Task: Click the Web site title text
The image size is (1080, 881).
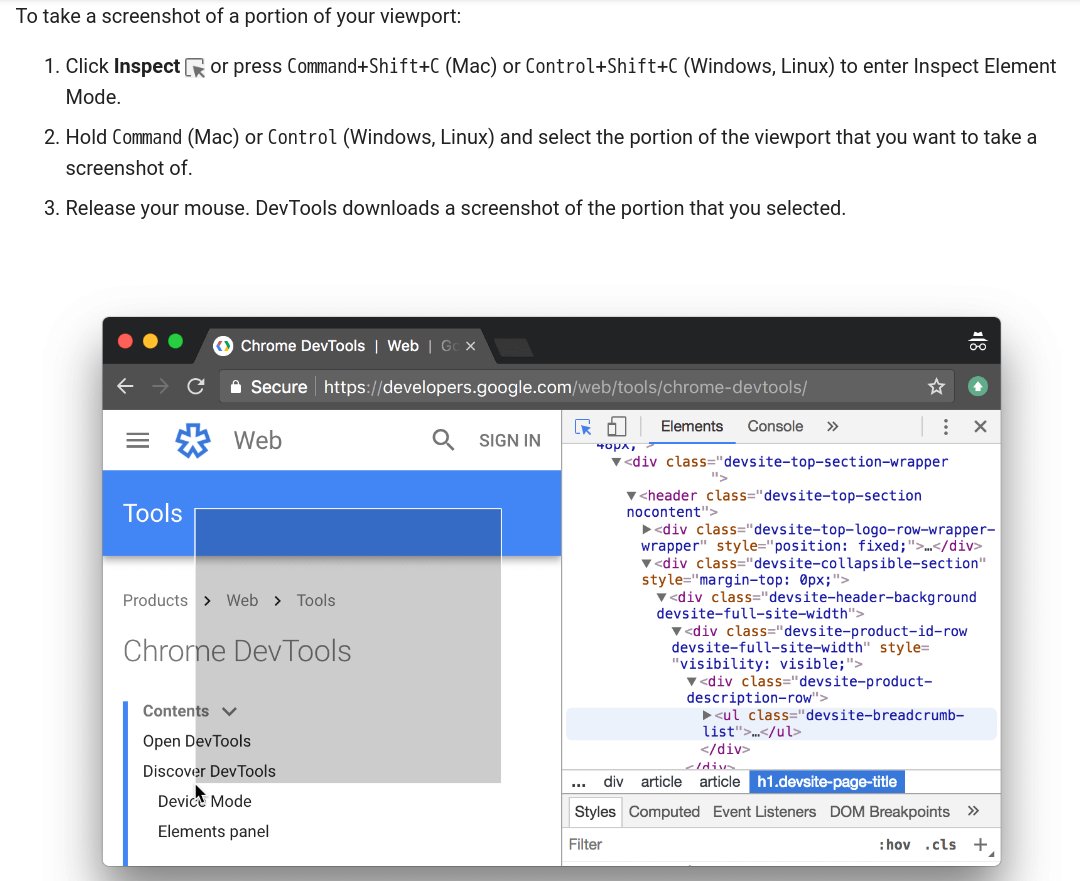Action: coord(258,440)
